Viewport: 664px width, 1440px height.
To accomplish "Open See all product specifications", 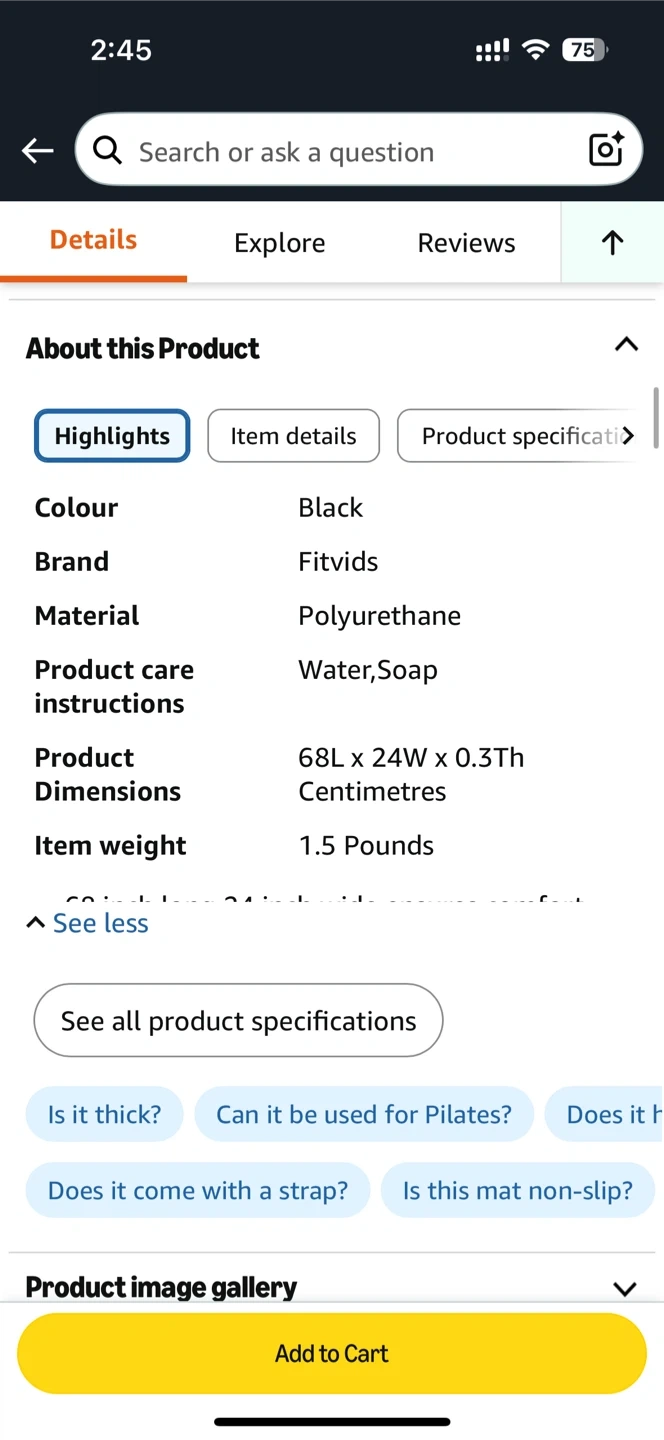I will (x=238, y=1021).
